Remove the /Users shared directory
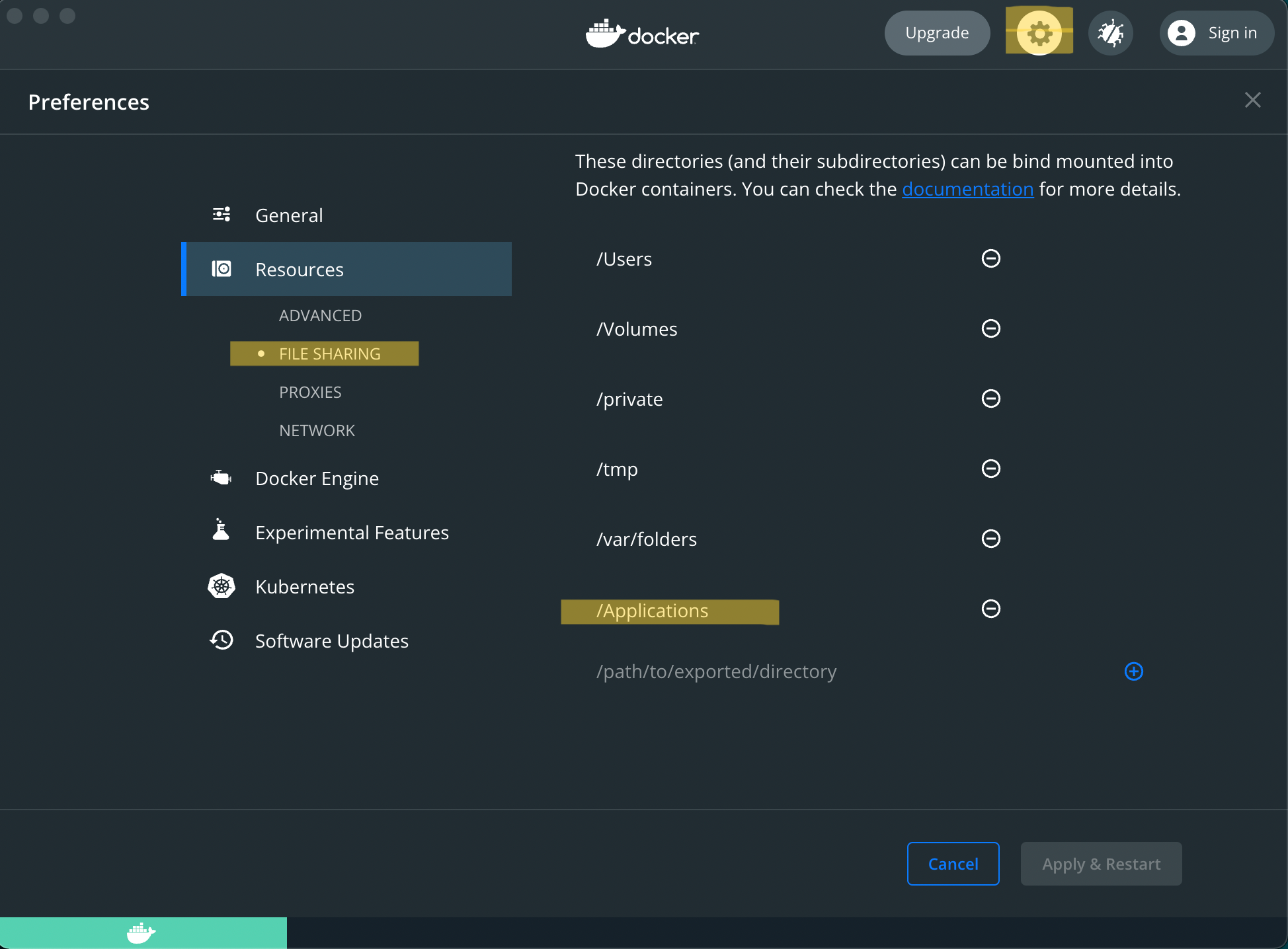This screenshot has height=949, width=1288. [x=990, y=258]
